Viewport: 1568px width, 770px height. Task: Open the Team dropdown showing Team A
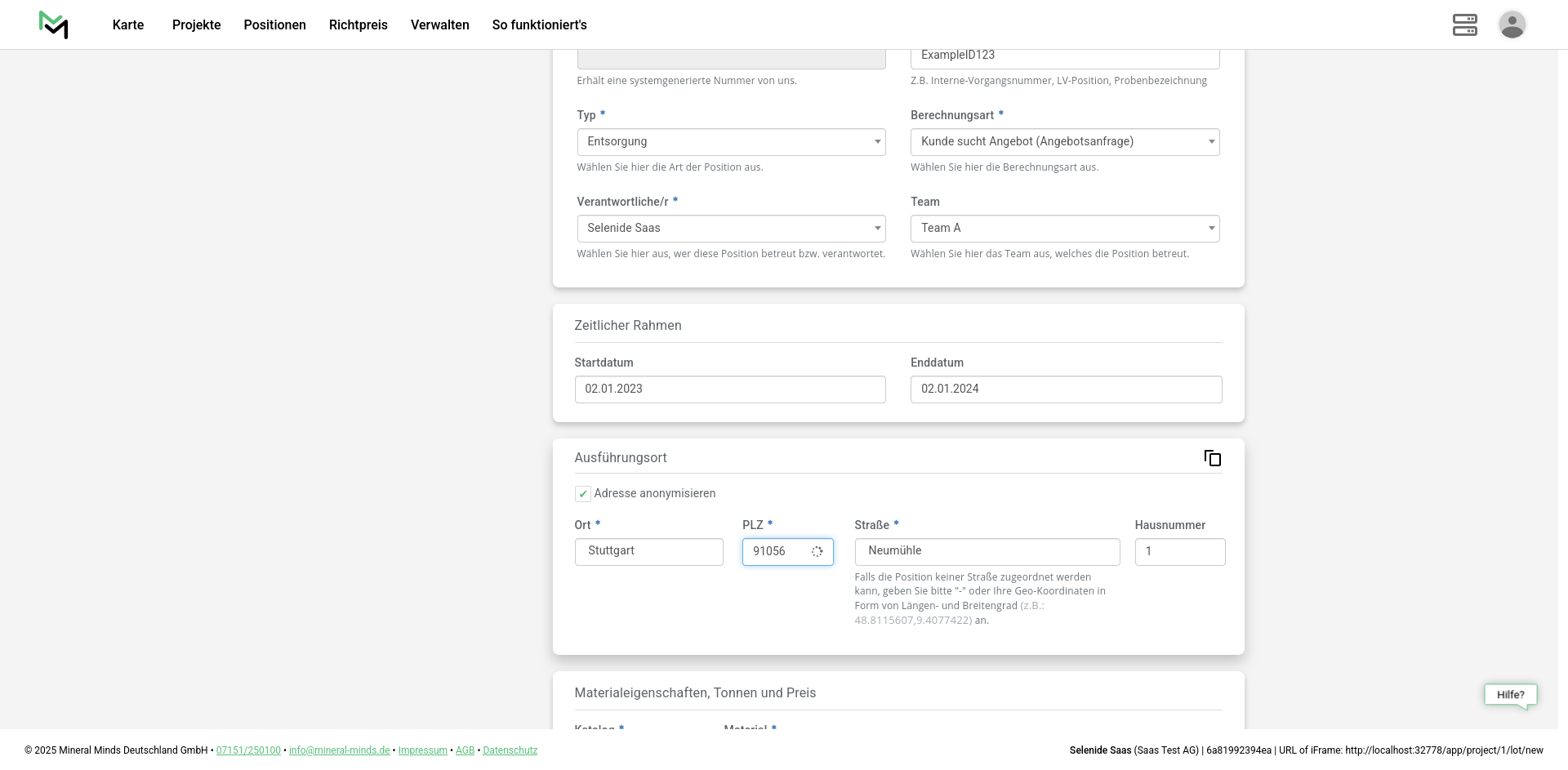pyautogui.click(x=1064, y=229)
